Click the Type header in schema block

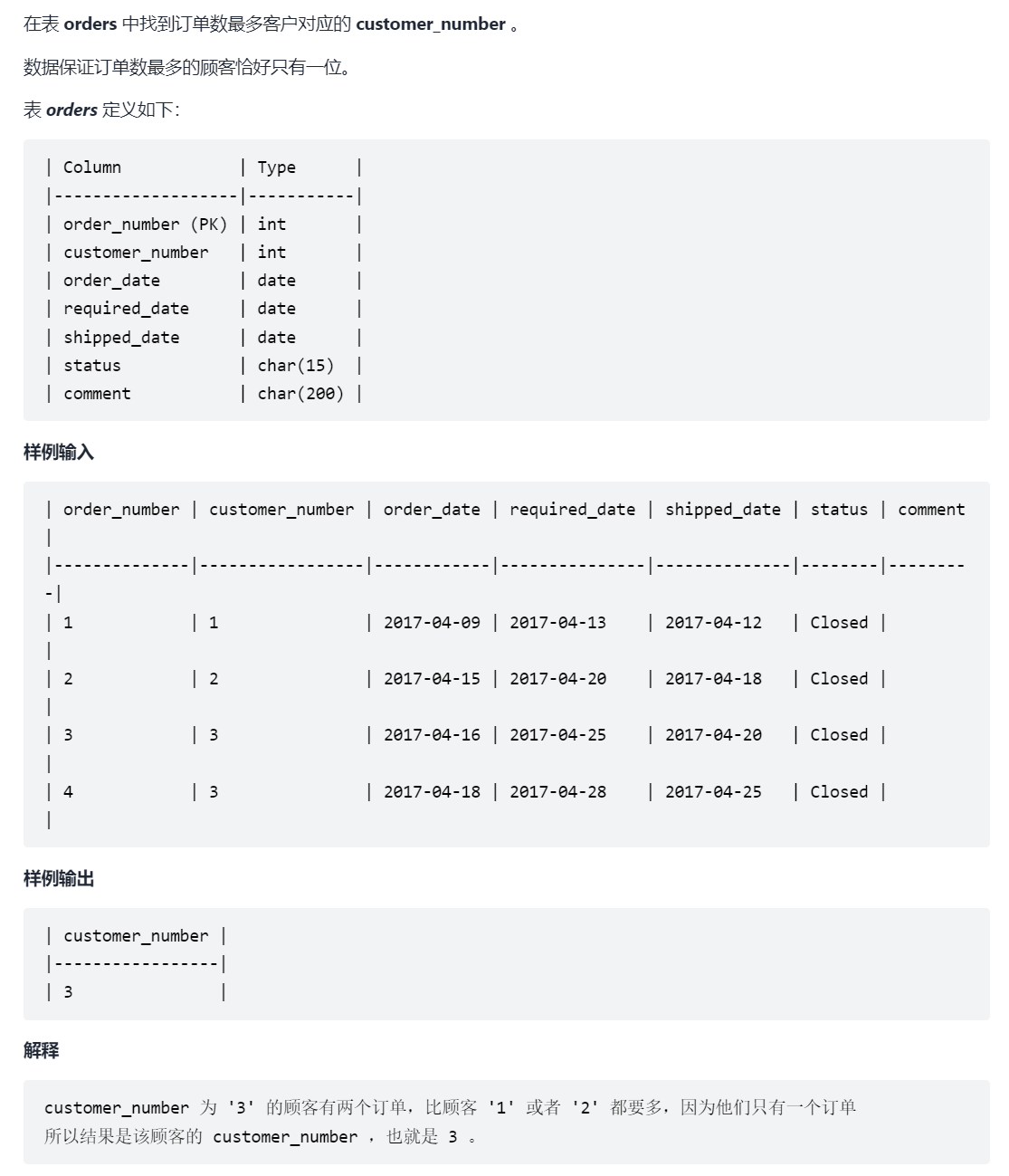point(276,167)
